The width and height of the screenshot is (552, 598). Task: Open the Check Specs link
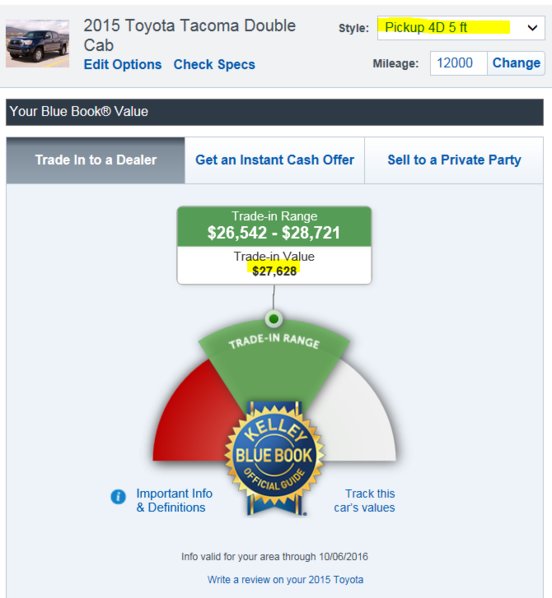214,64
